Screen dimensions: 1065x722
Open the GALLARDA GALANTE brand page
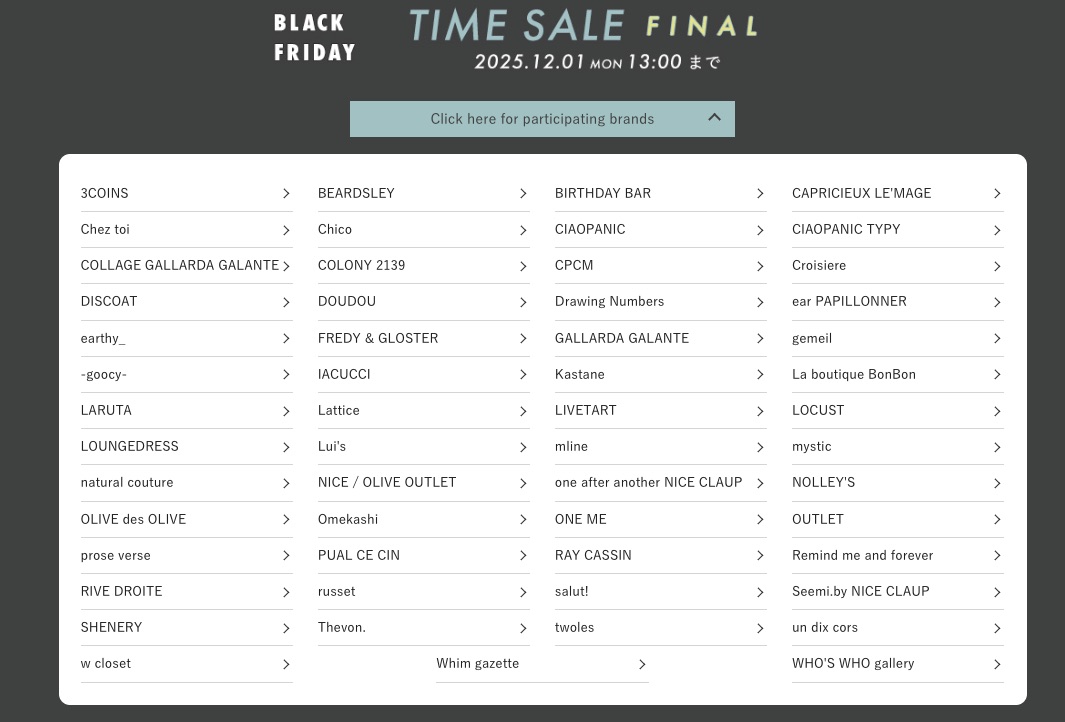click(x=622, y=338)
